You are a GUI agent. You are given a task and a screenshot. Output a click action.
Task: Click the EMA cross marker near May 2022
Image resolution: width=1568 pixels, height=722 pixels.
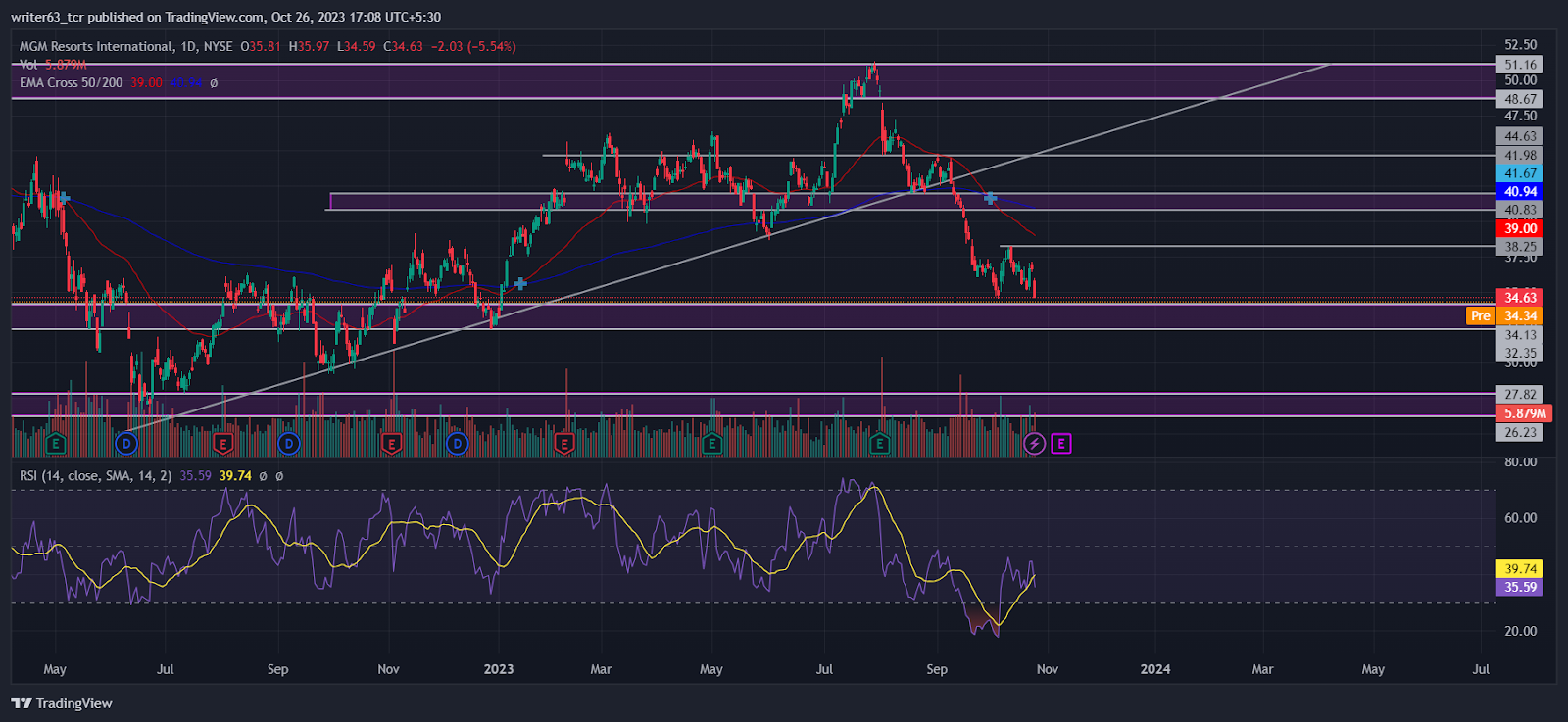[64, 198]
